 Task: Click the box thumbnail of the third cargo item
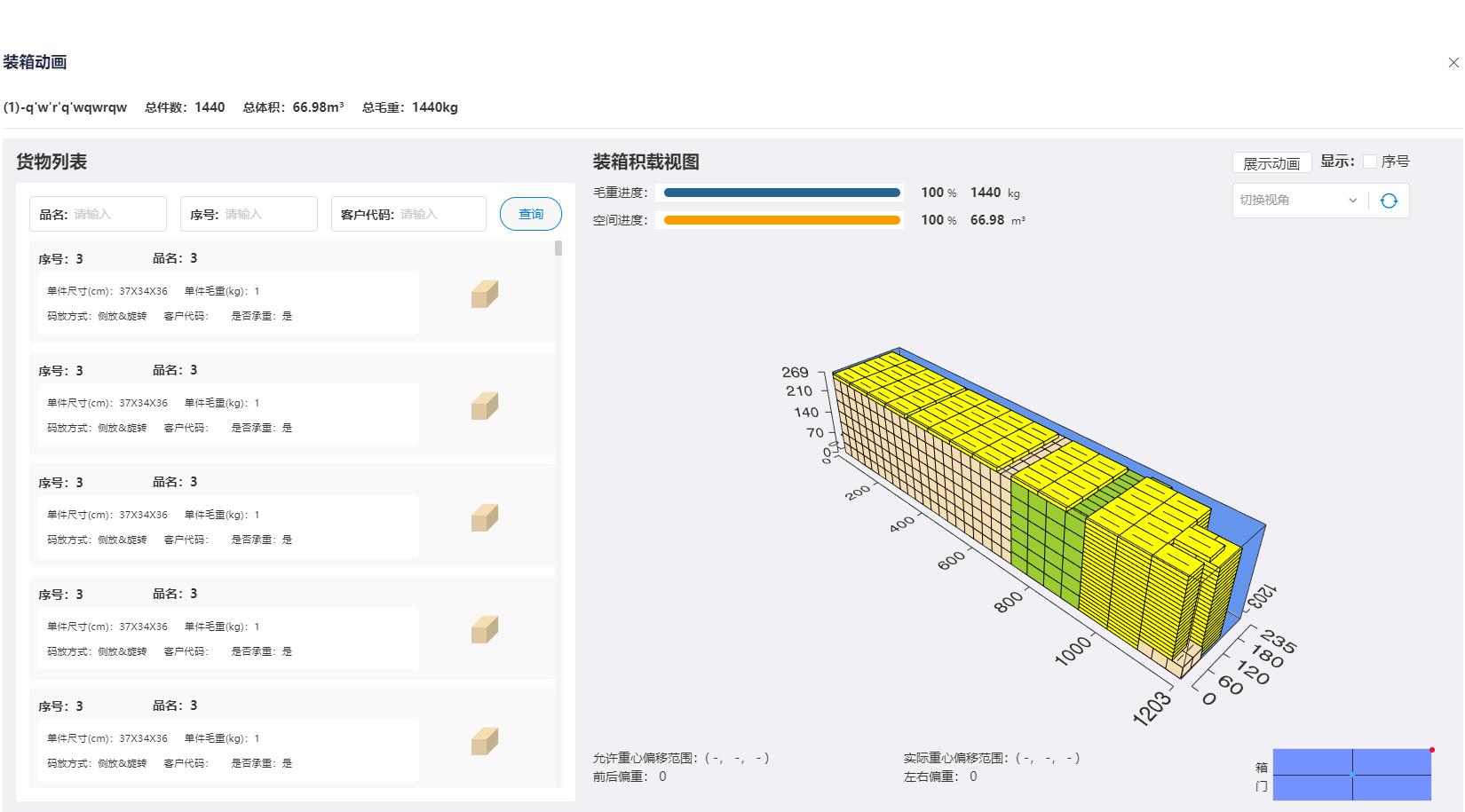484,517
